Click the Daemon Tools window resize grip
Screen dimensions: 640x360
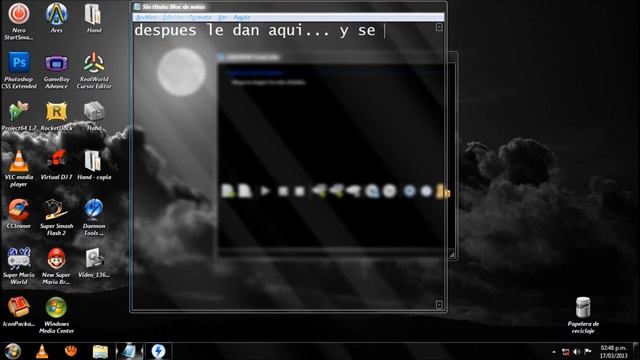click(x=452, y=254)
